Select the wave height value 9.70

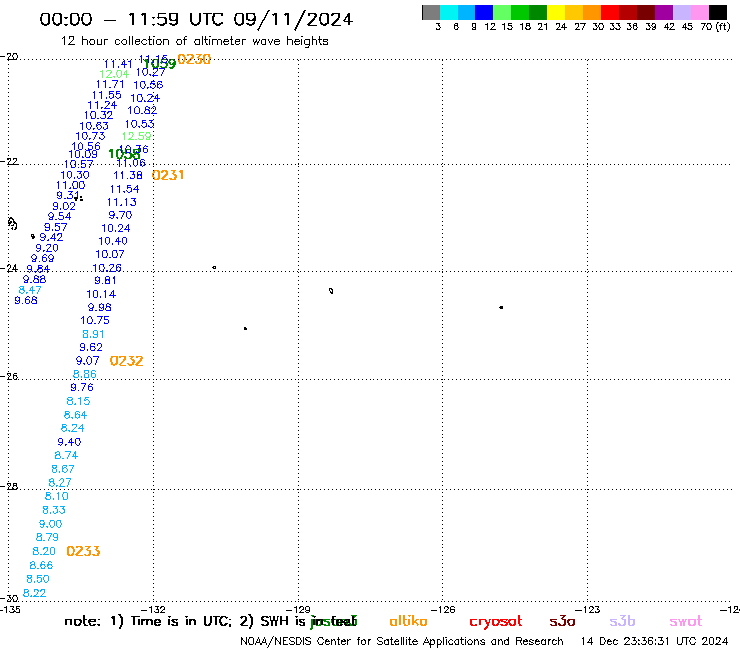(x=120, y=215)
